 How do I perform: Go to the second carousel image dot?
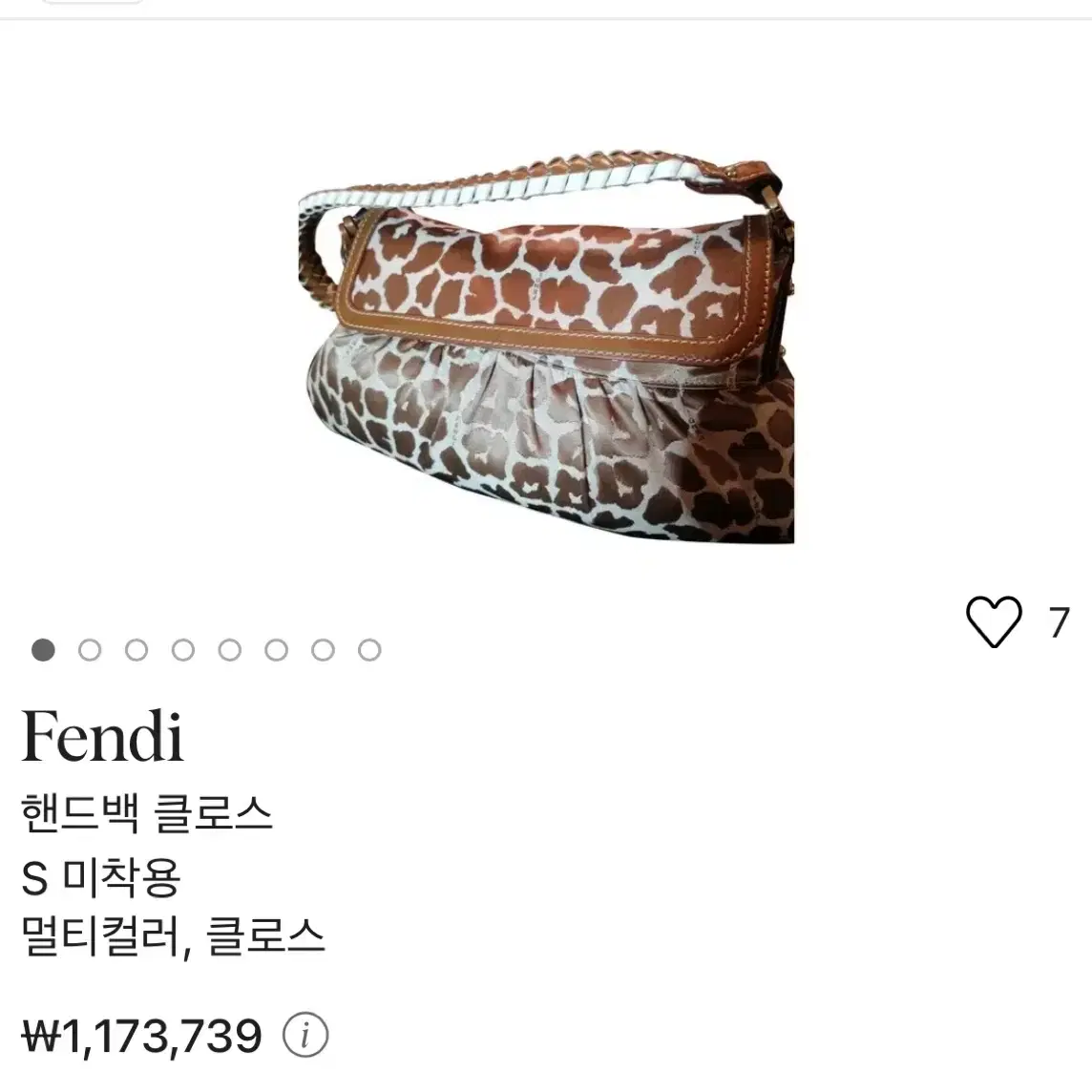click(90, 650)
